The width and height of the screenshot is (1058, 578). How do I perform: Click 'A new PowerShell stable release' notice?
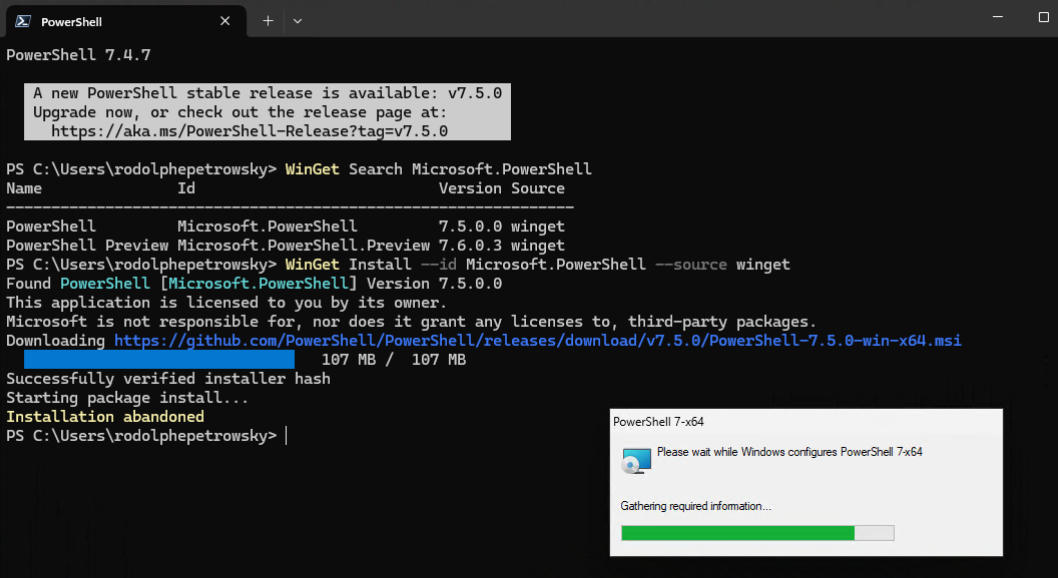(x=267, y=93)
